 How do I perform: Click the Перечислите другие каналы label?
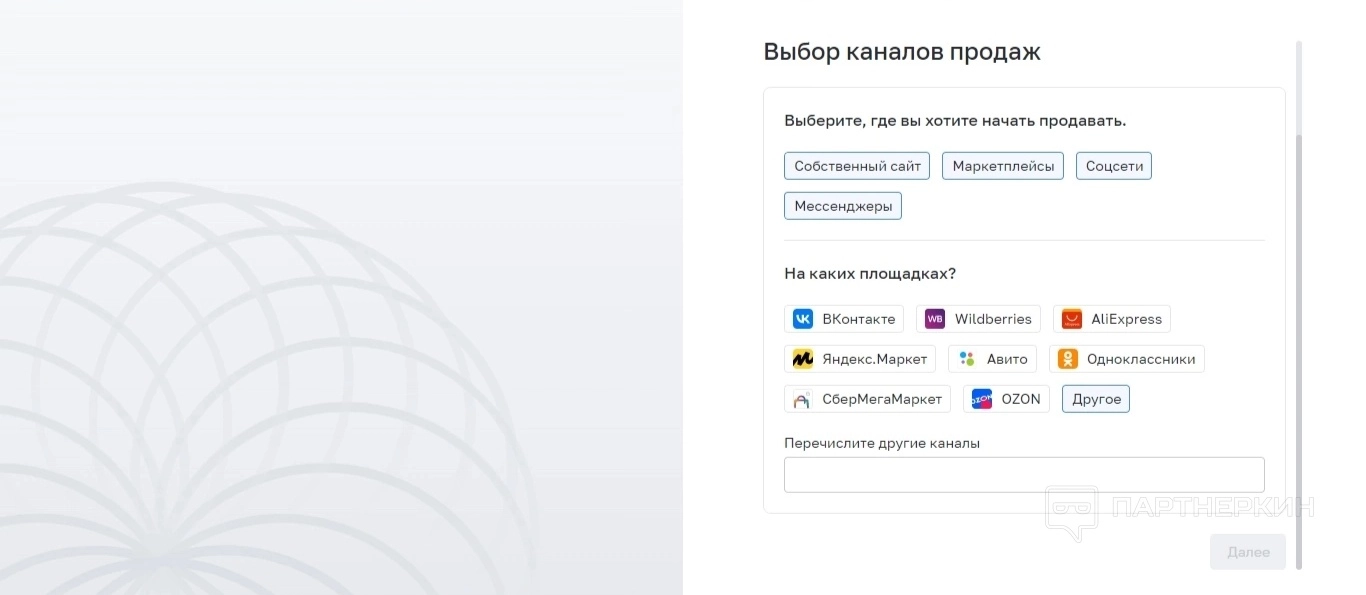[x=882, y=443]
